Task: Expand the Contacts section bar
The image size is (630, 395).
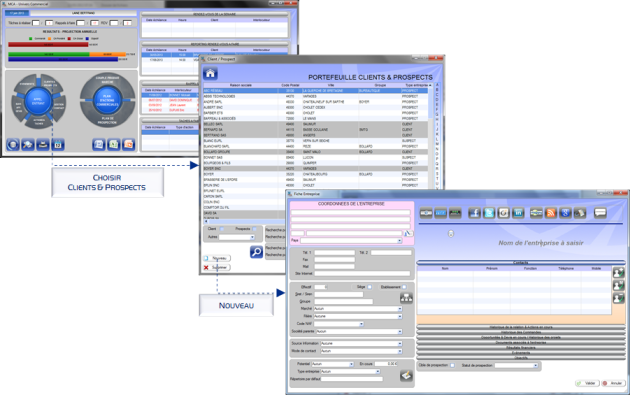Action: [521, 262]
